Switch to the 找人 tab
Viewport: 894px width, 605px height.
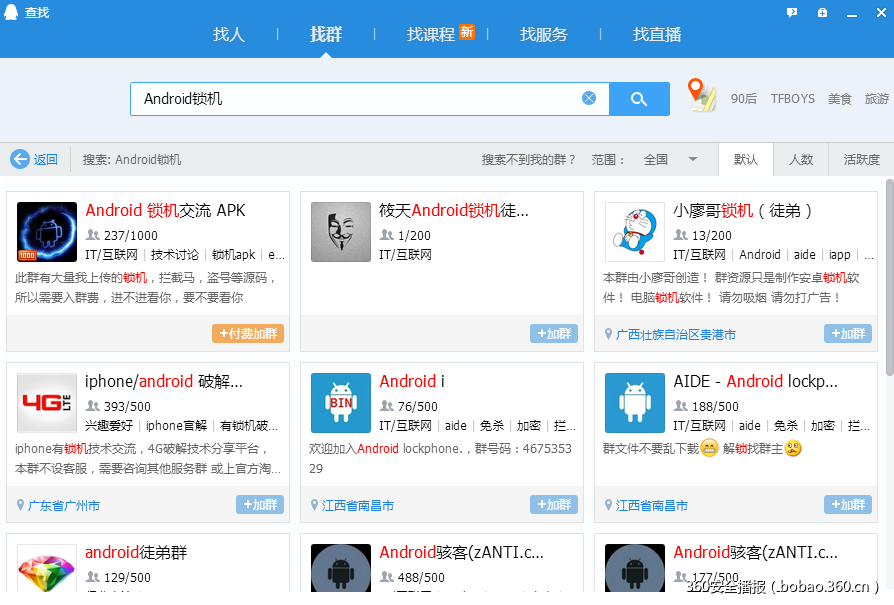pyautogui.click(x=228, y=34)
